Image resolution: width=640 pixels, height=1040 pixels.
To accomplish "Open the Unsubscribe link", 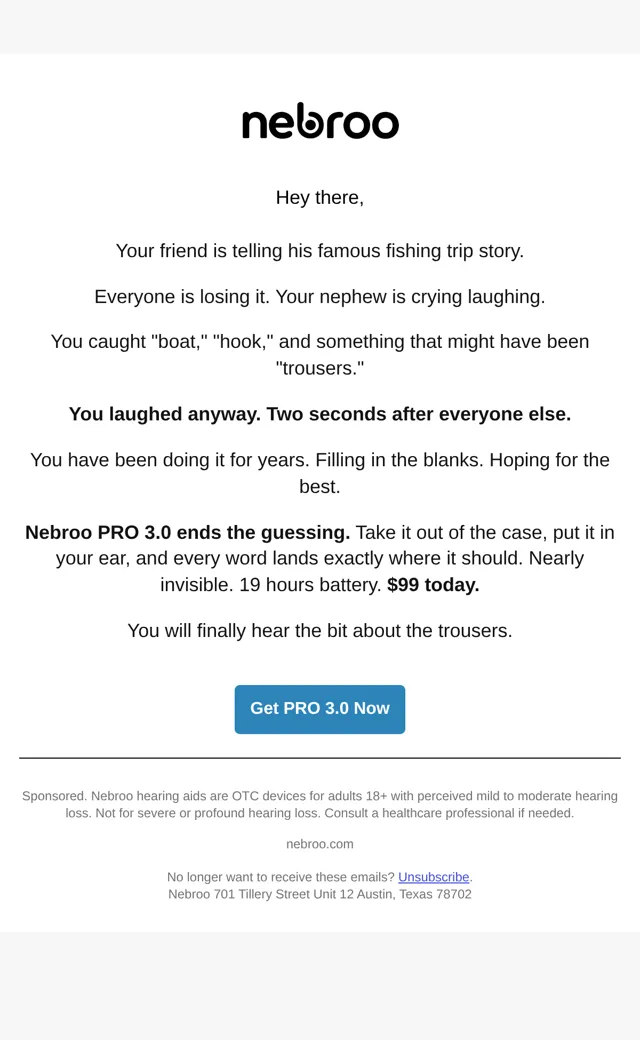I will pos(433,877).
